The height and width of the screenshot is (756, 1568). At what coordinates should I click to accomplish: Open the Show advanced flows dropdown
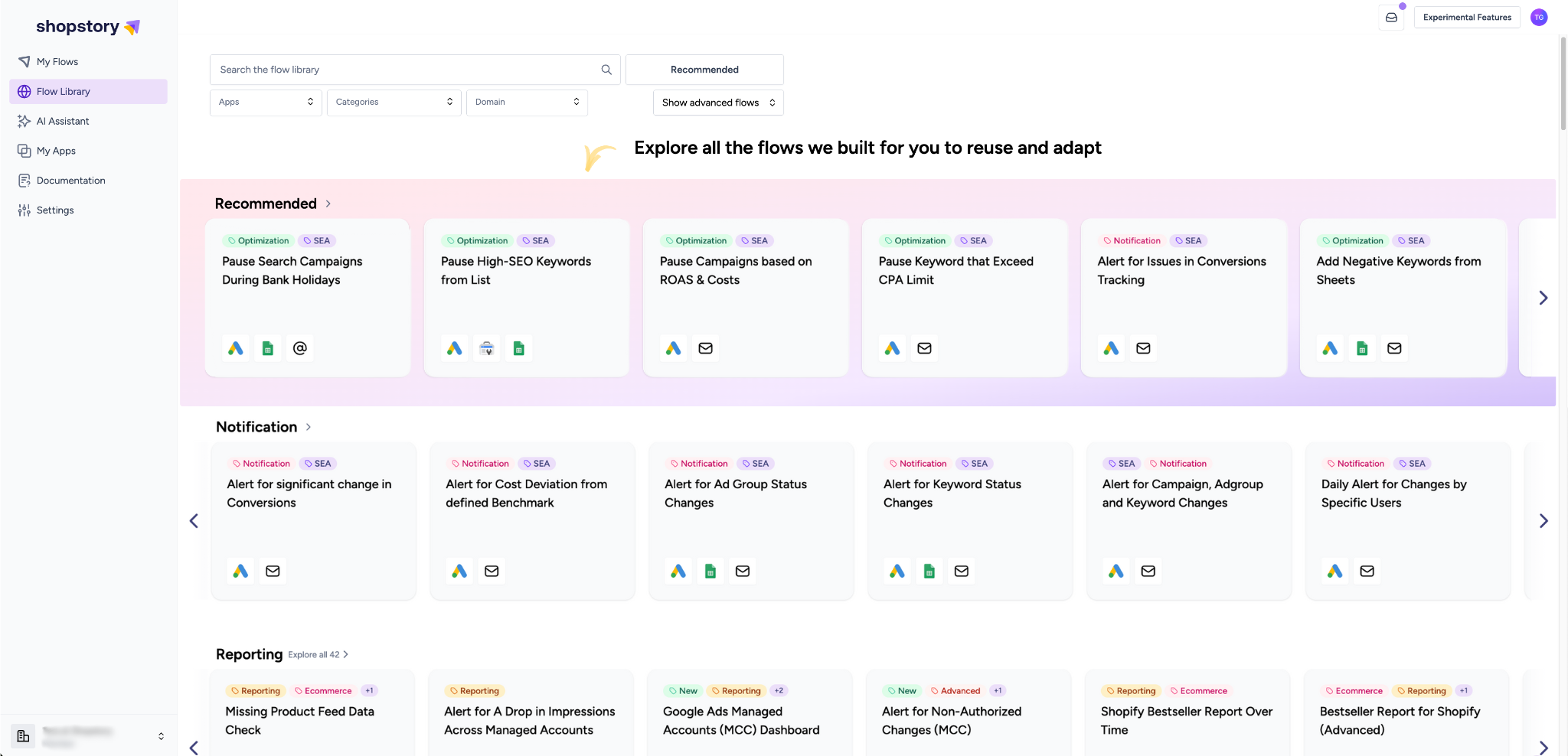pyautogui.click(x=717, y=103)
